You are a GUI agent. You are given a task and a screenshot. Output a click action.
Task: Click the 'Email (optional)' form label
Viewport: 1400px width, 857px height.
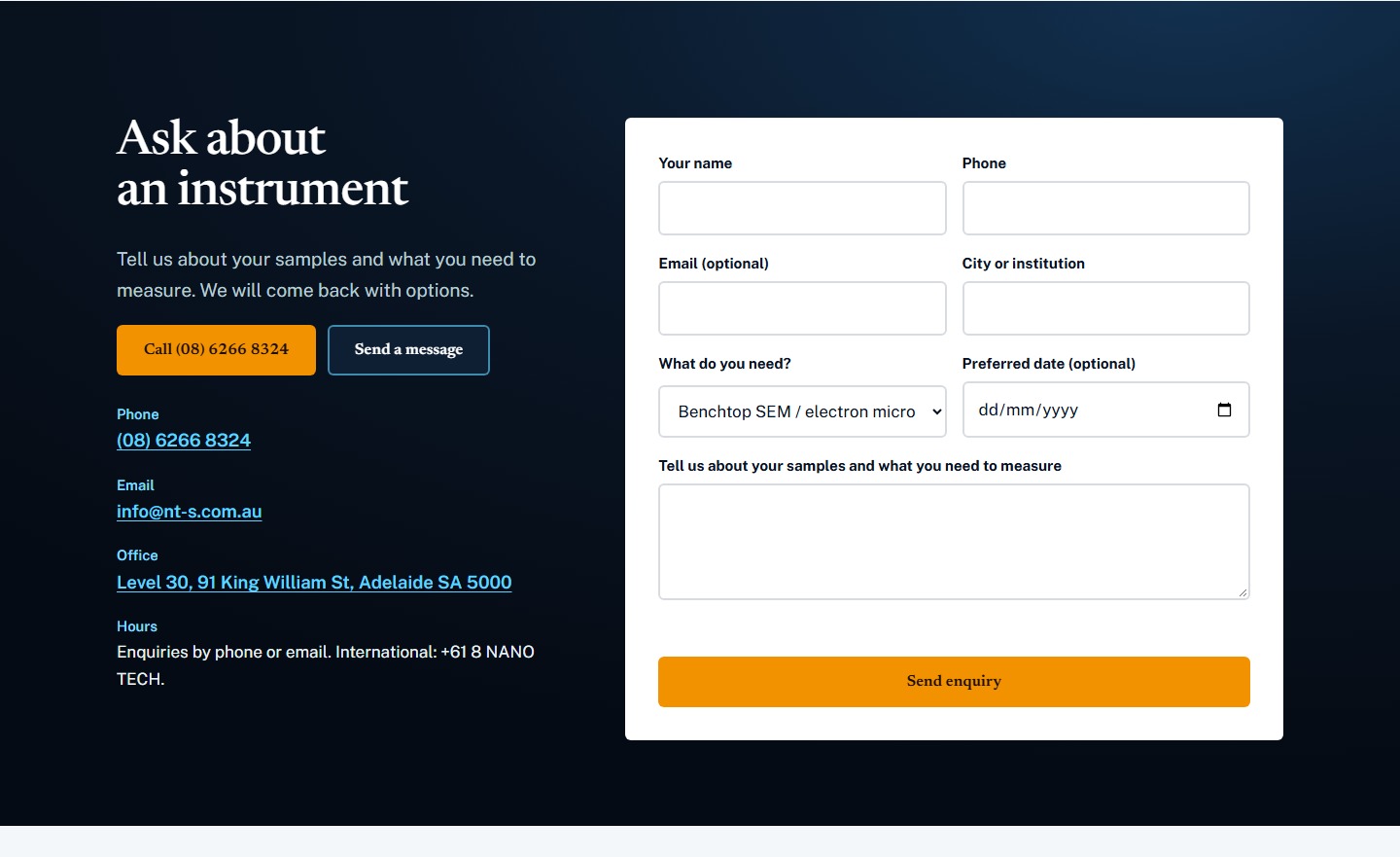coord(714,264)
